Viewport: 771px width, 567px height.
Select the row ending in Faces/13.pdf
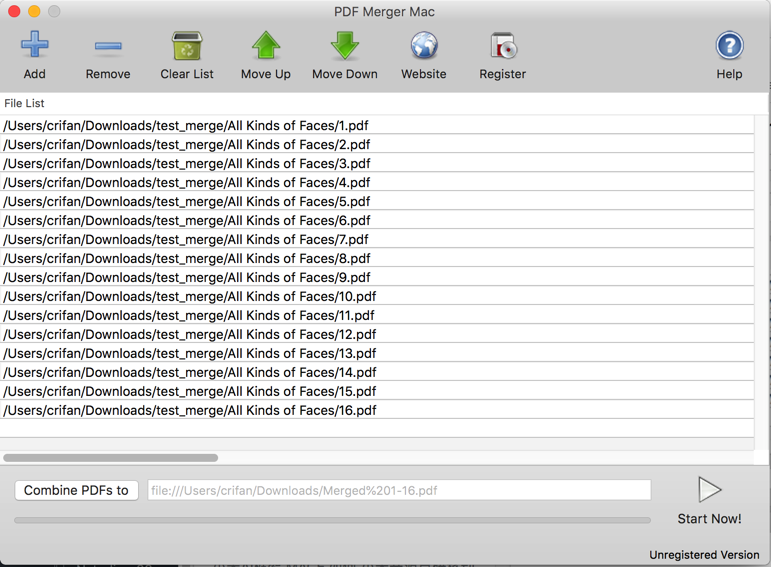(377, 353)
